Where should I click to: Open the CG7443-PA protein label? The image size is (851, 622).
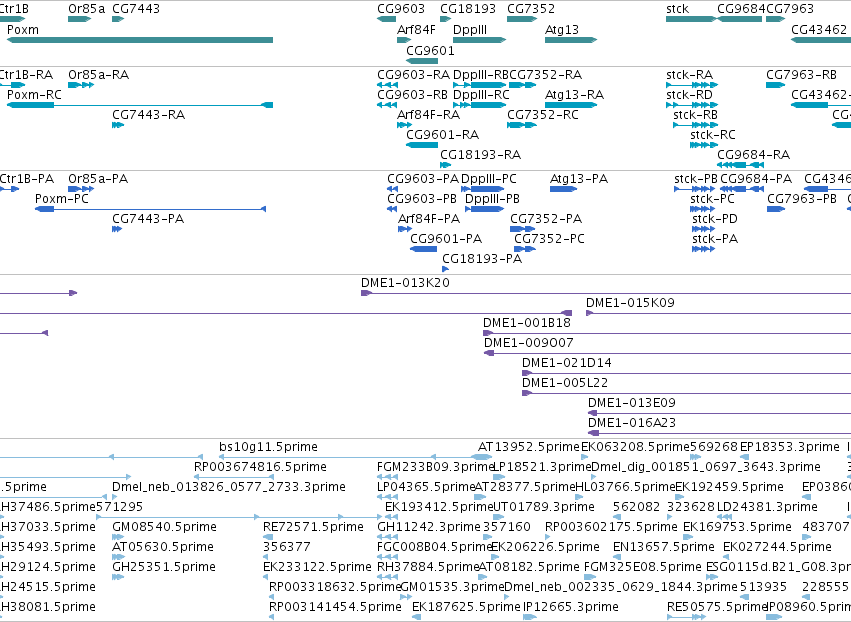pos(148,219)
